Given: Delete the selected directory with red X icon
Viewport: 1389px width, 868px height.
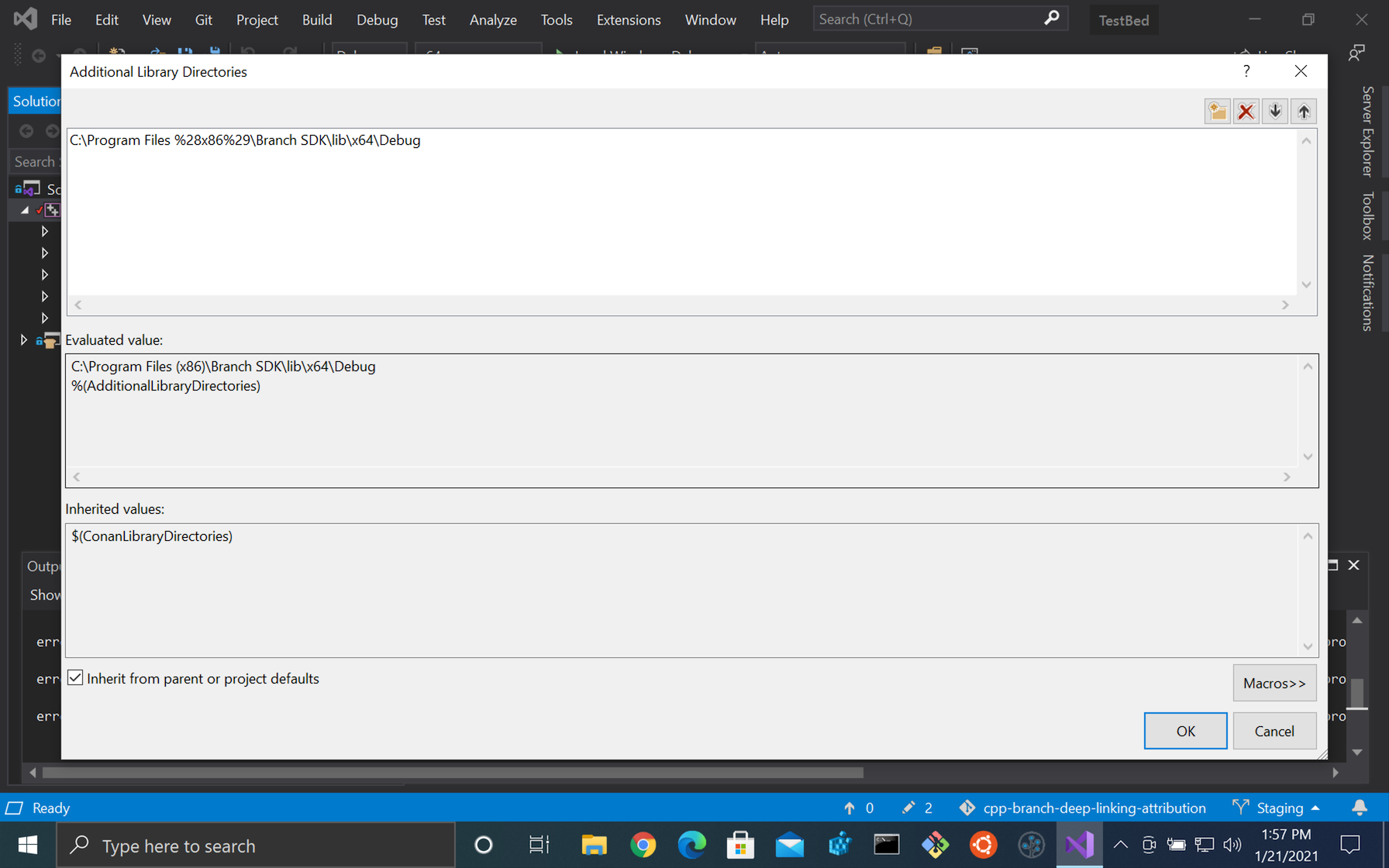Looking at the screenshot, I should [x=1246, y=111].
